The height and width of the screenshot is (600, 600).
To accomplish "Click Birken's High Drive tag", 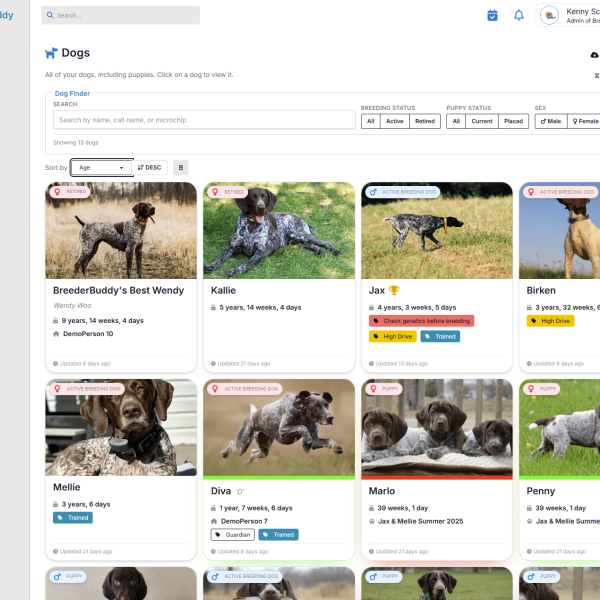I will click(x=550, y=321).
